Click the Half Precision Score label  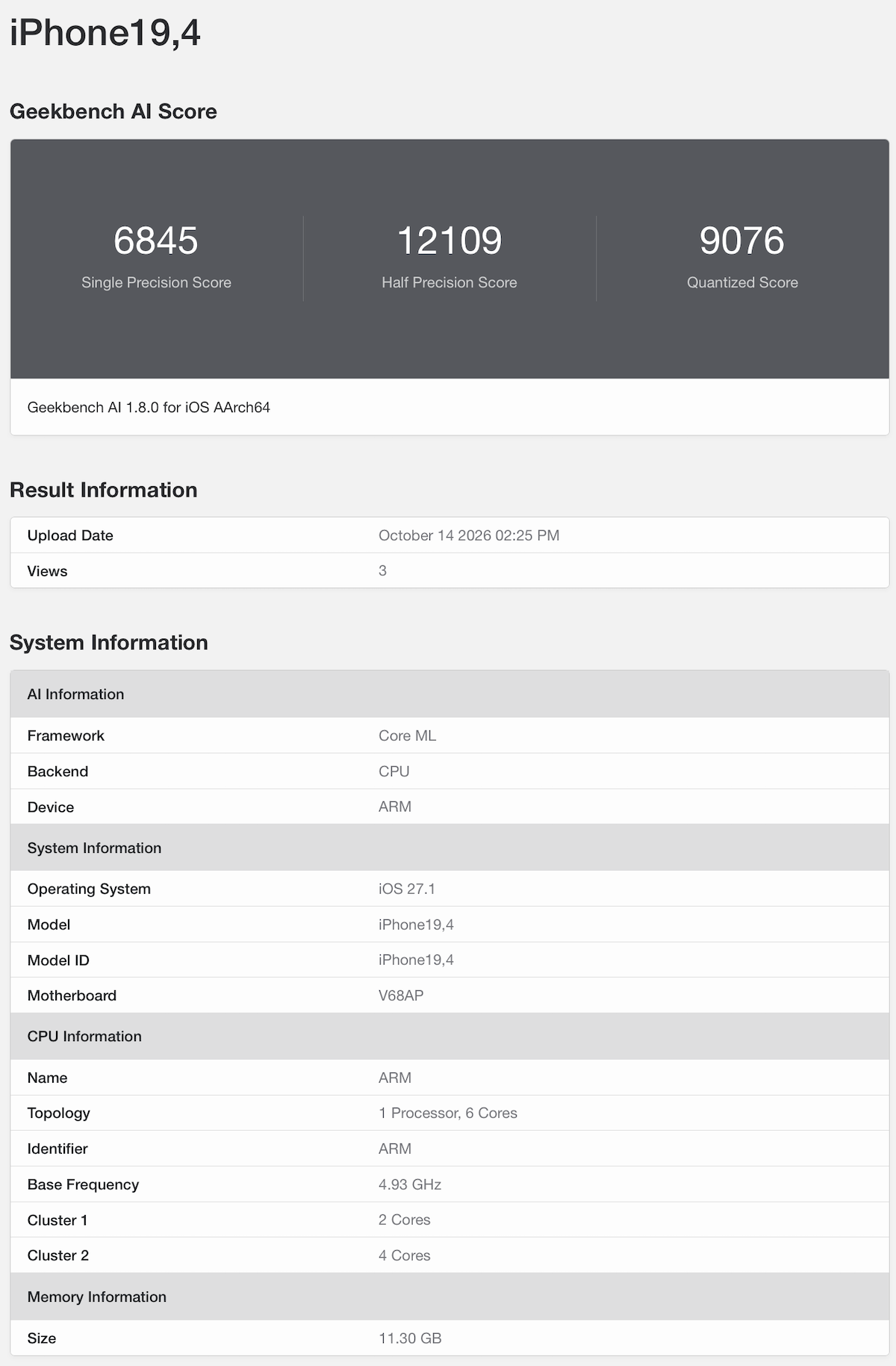[449, 282]
